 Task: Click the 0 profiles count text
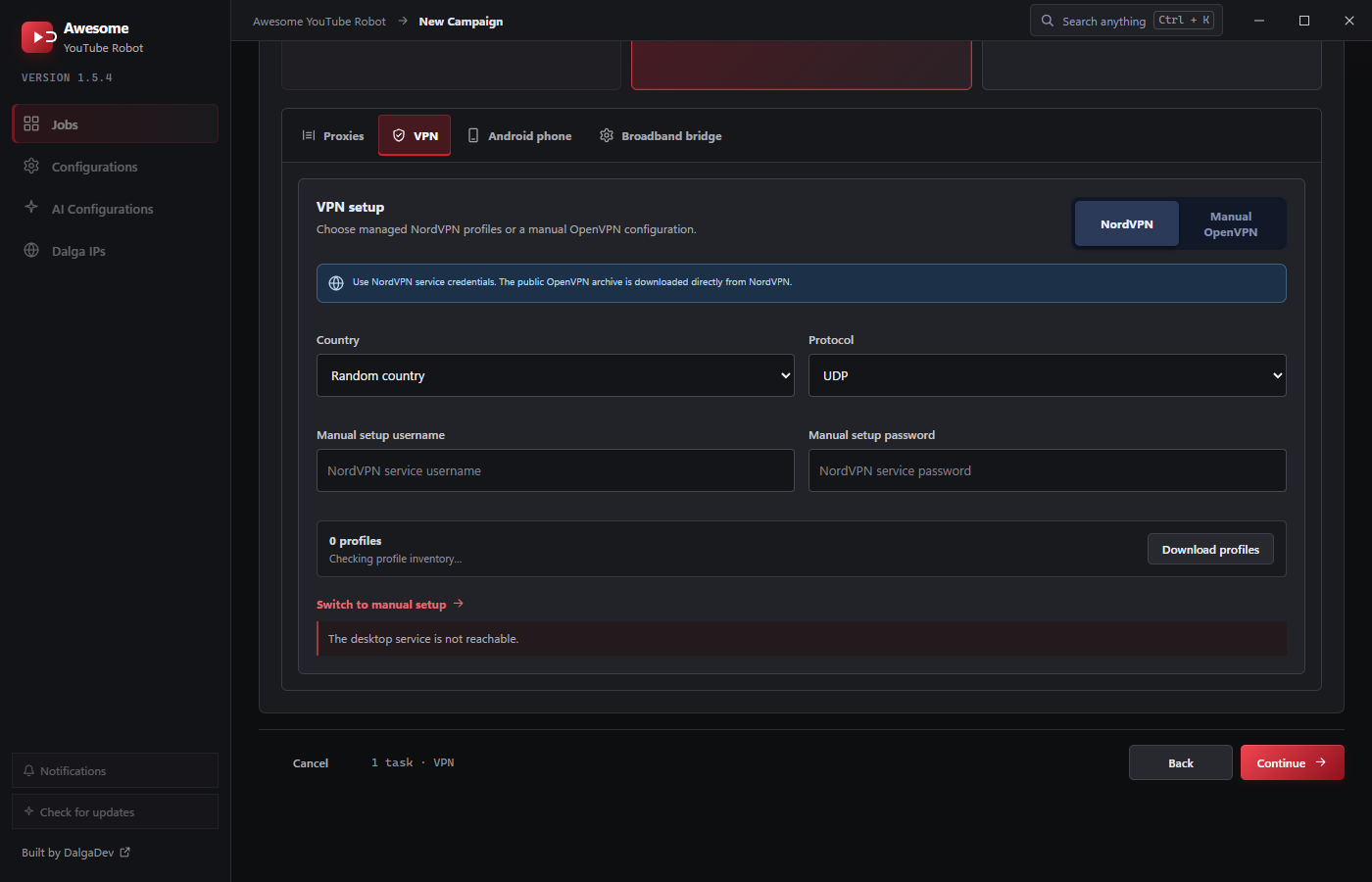pos(356,541)
